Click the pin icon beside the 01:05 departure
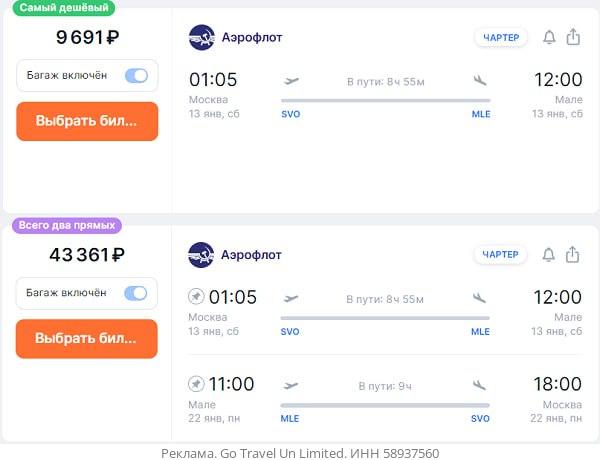This screenshot has height=460, width=600. (x=196, y=297)
